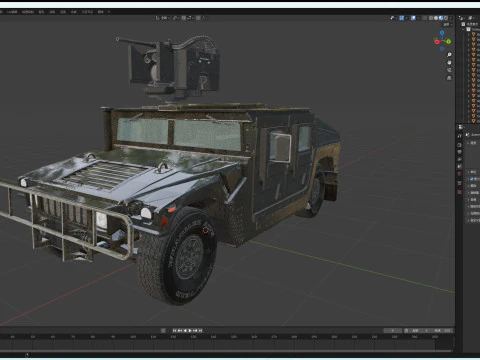480x360 pixels.
Task: Toggle X-ray mode in viewport header
Action: point(425,18)
